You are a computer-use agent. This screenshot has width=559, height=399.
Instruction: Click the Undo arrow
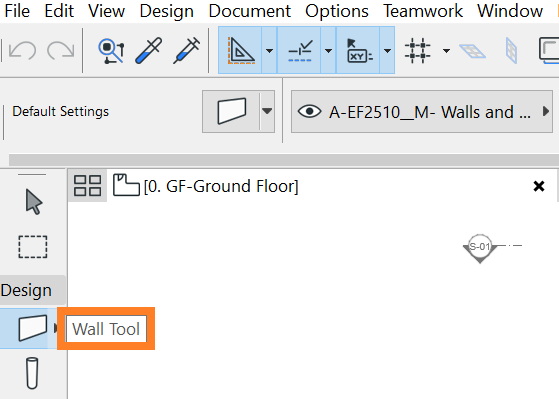pos(22,50)
